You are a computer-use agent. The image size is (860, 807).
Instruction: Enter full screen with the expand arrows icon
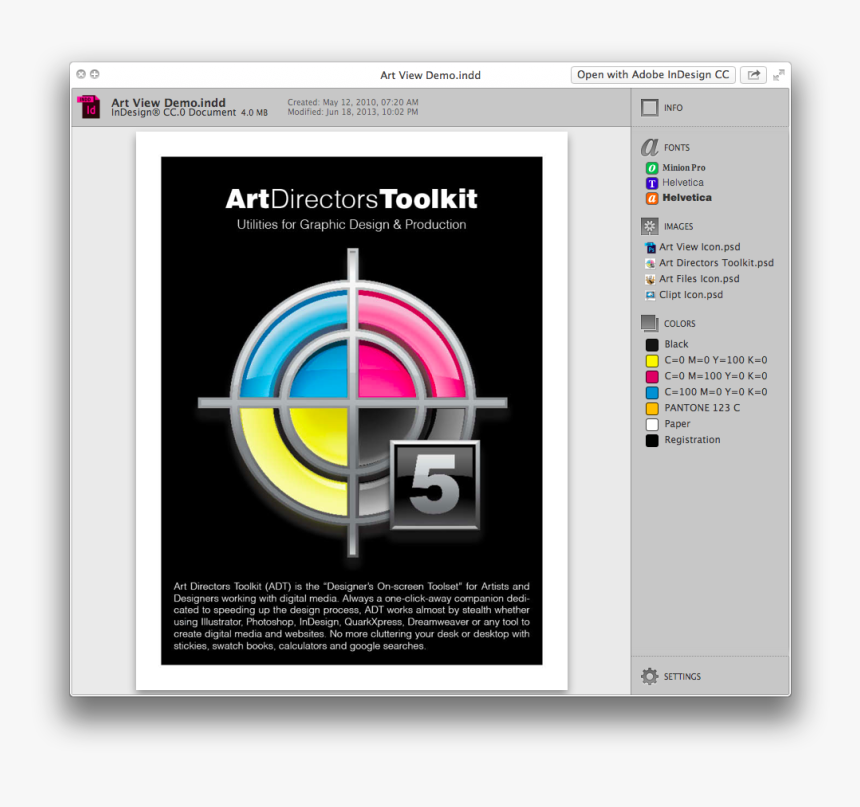click(x=778, y=75)
